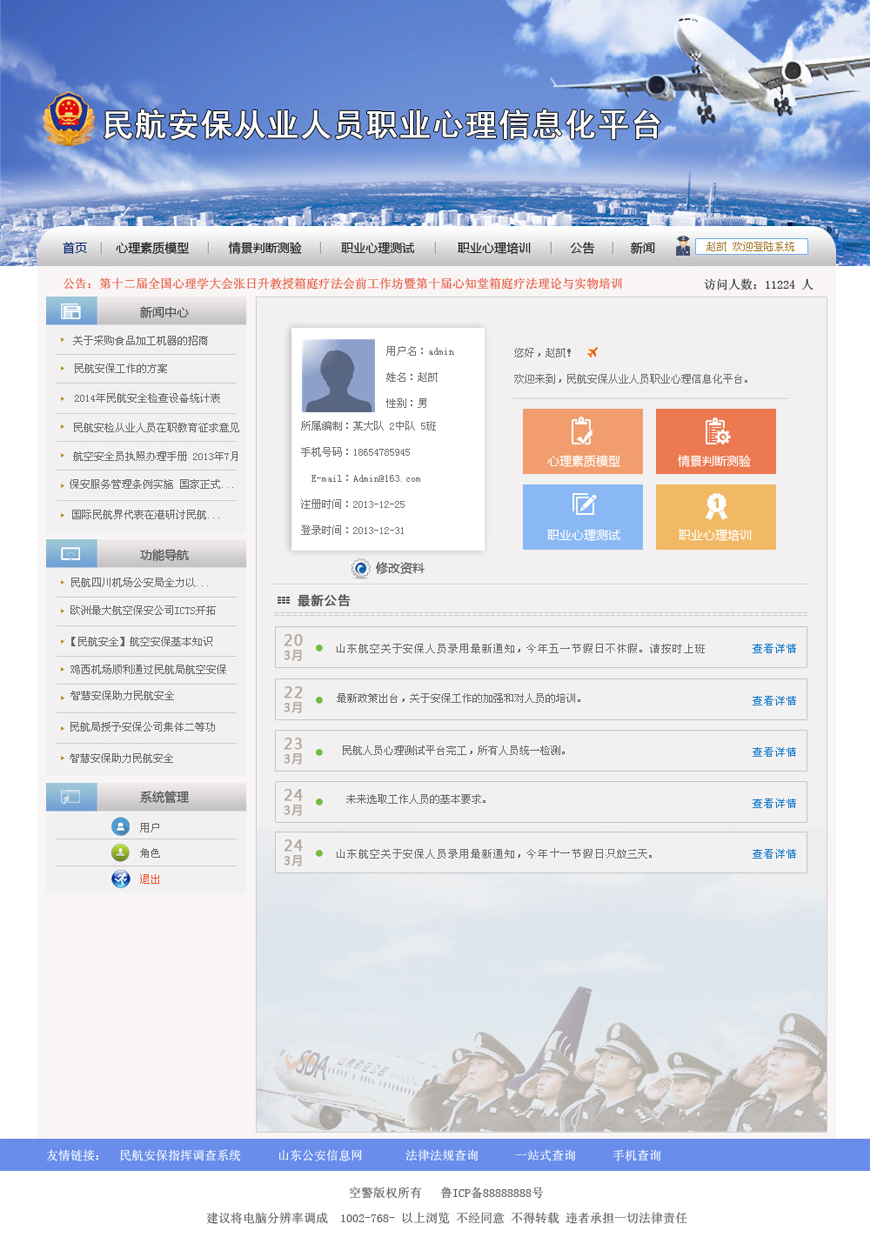The image size is (870, 1237).
Task: Click the 退出 globe icon to log out
Action: coord(120,879)
